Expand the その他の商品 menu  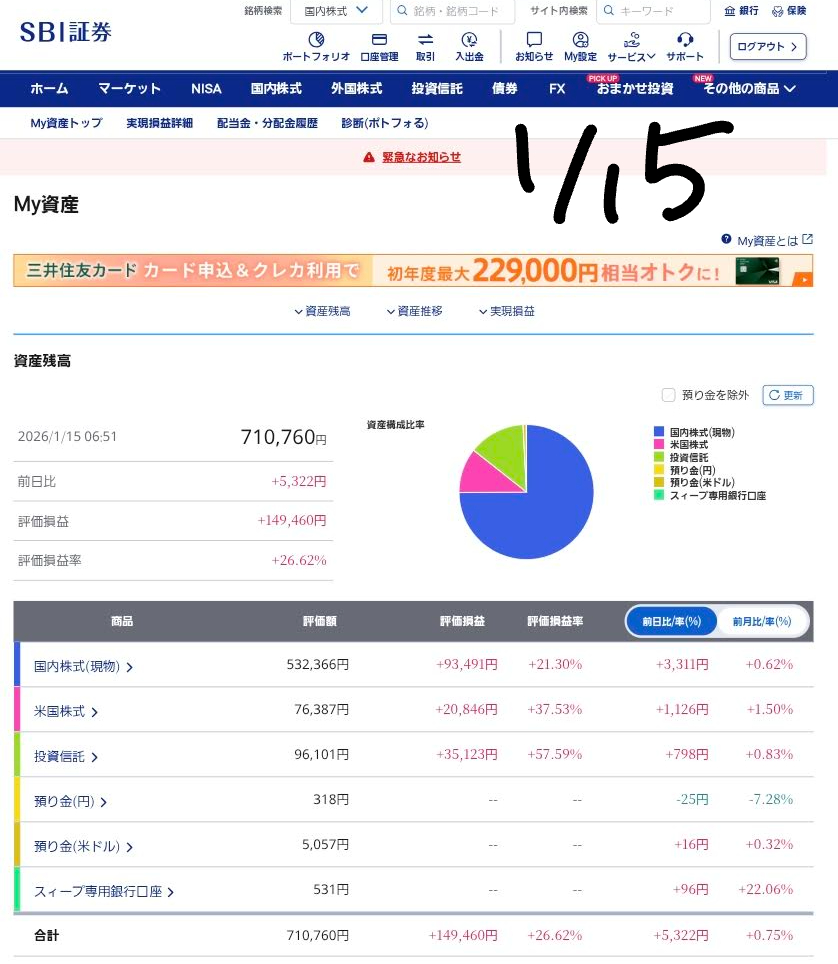coord(749,88)
